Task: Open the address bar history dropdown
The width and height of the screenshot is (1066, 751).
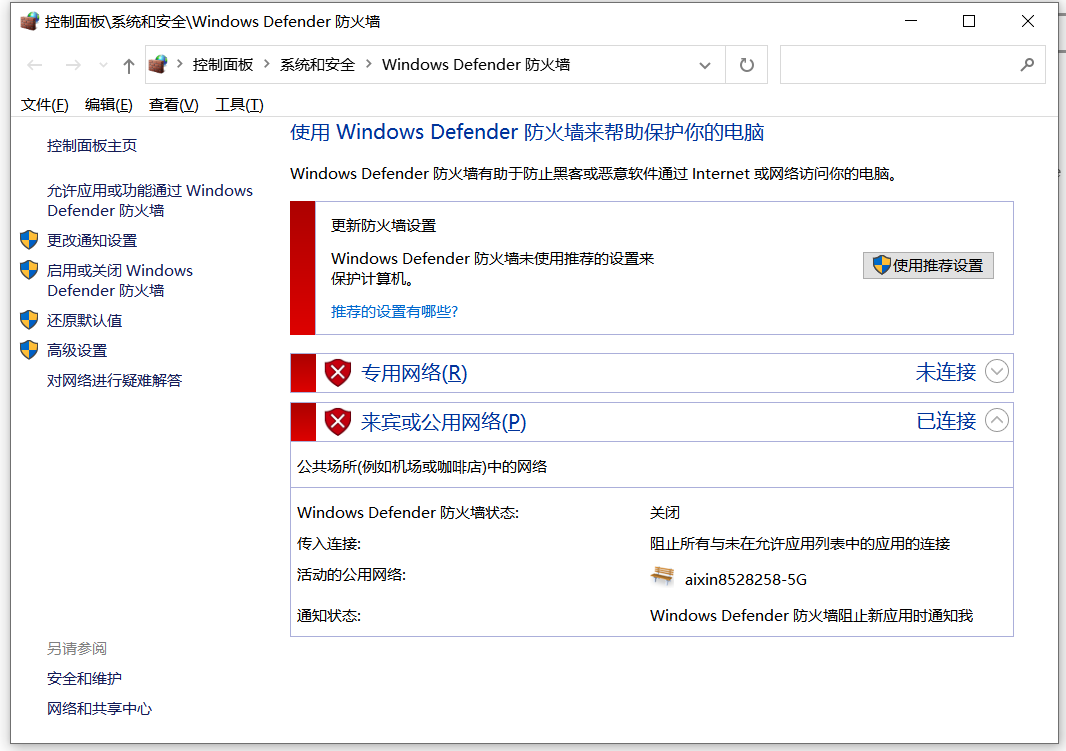Action: click(704, 65)
